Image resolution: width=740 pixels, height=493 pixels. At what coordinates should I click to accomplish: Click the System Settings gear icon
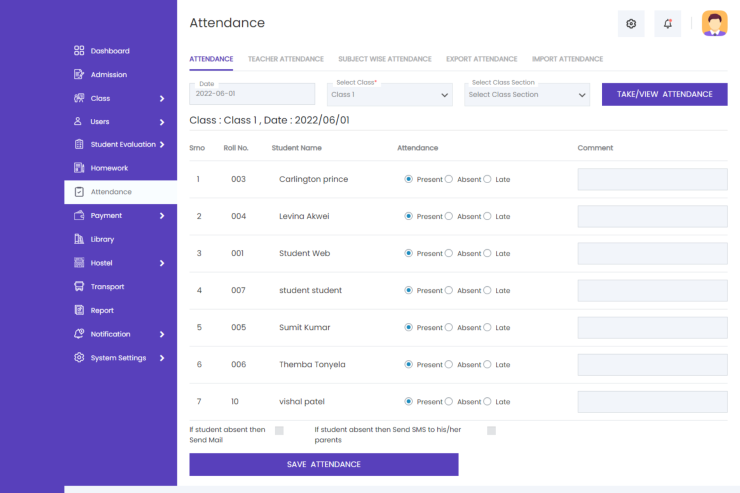coord(79,357)
